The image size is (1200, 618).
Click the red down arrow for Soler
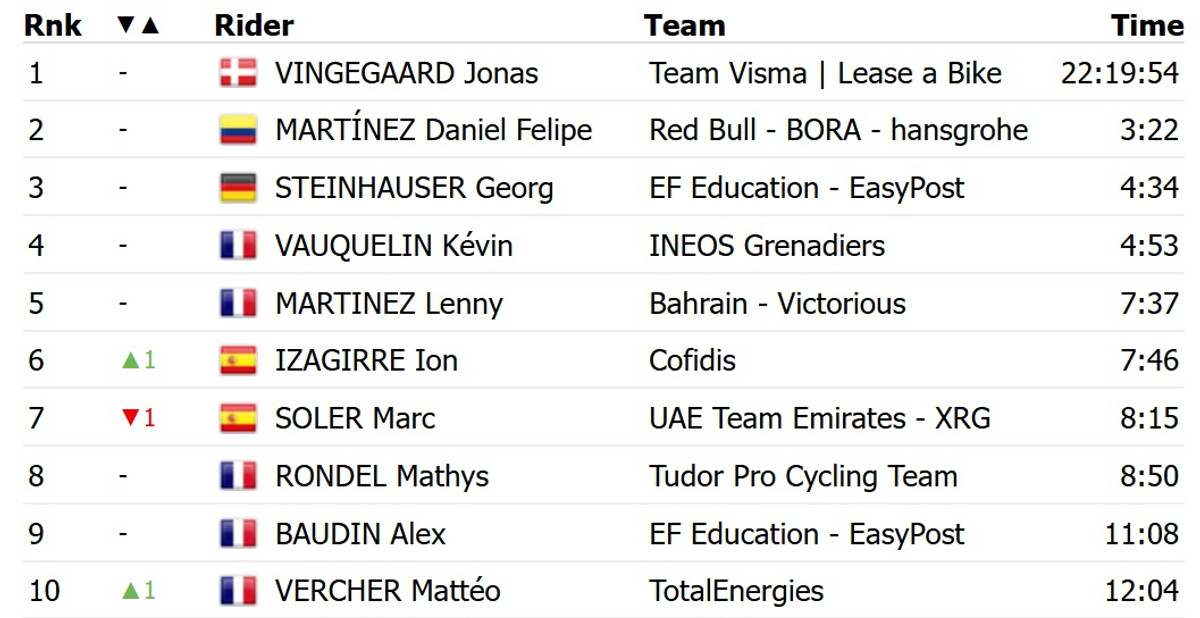coord(128,418)
